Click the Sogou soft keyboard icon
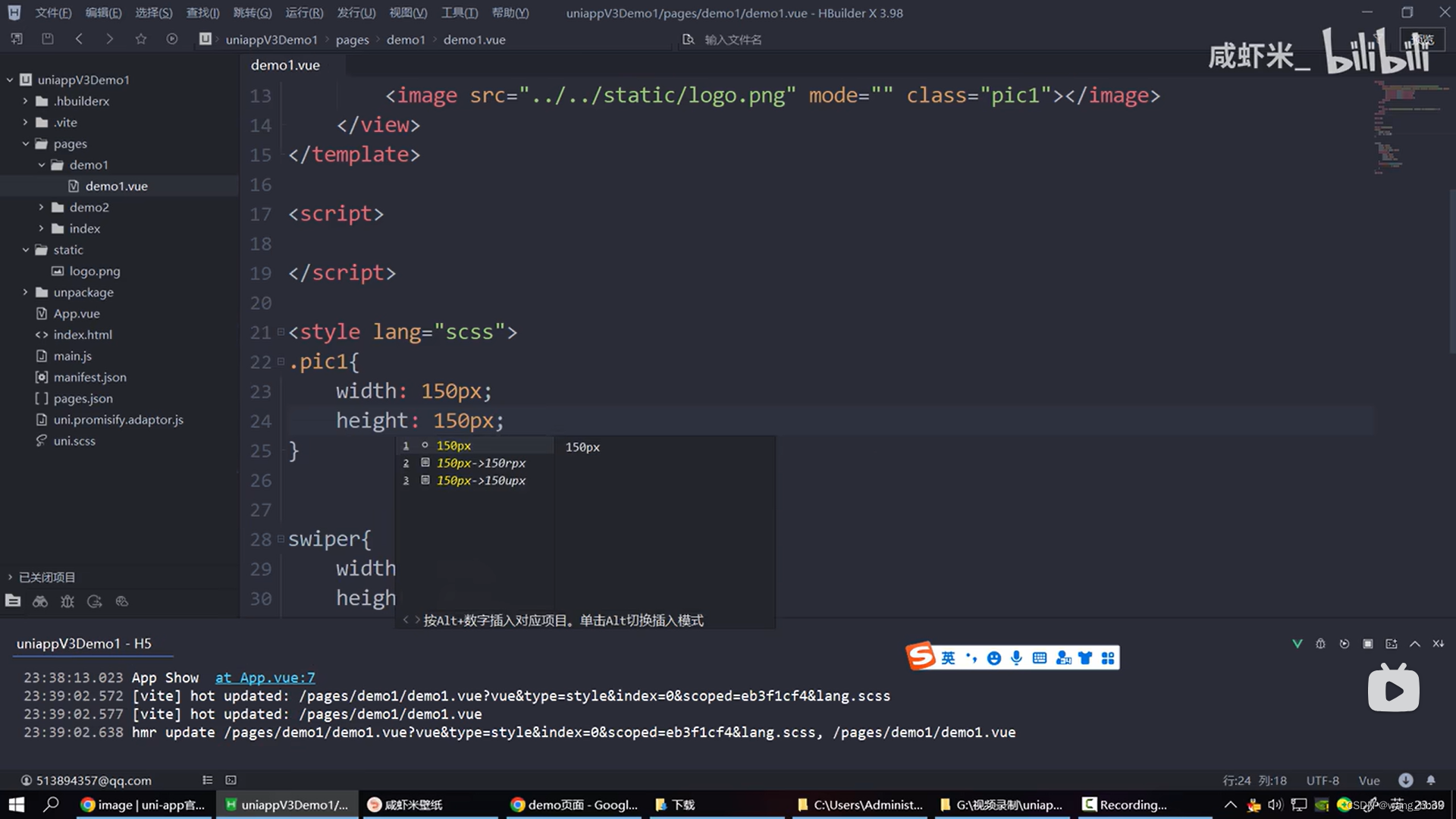The image size is (1456, 819). (x=1040, y=658)
